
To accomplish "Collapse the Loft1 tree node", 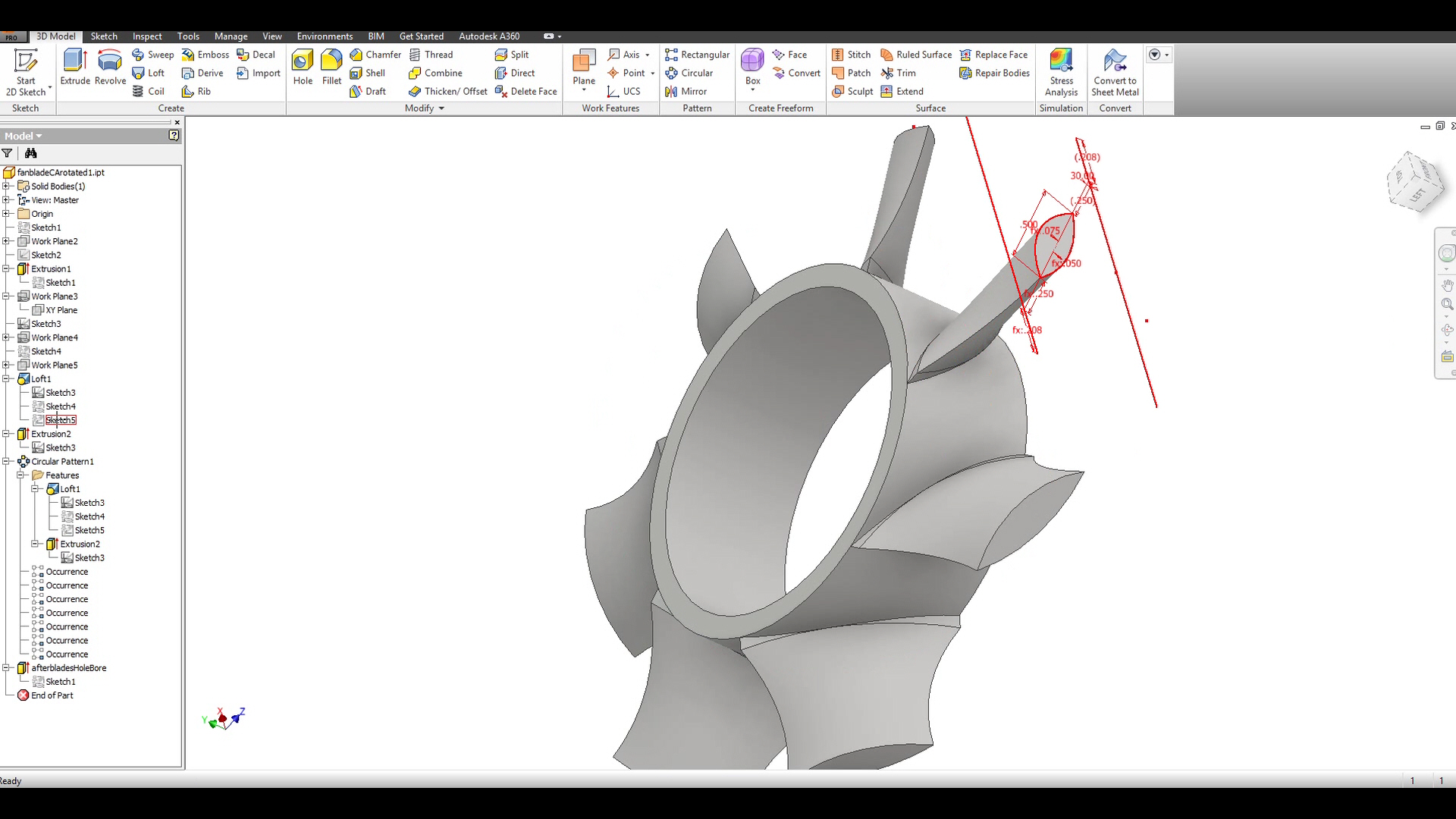I will coord(6,378).
